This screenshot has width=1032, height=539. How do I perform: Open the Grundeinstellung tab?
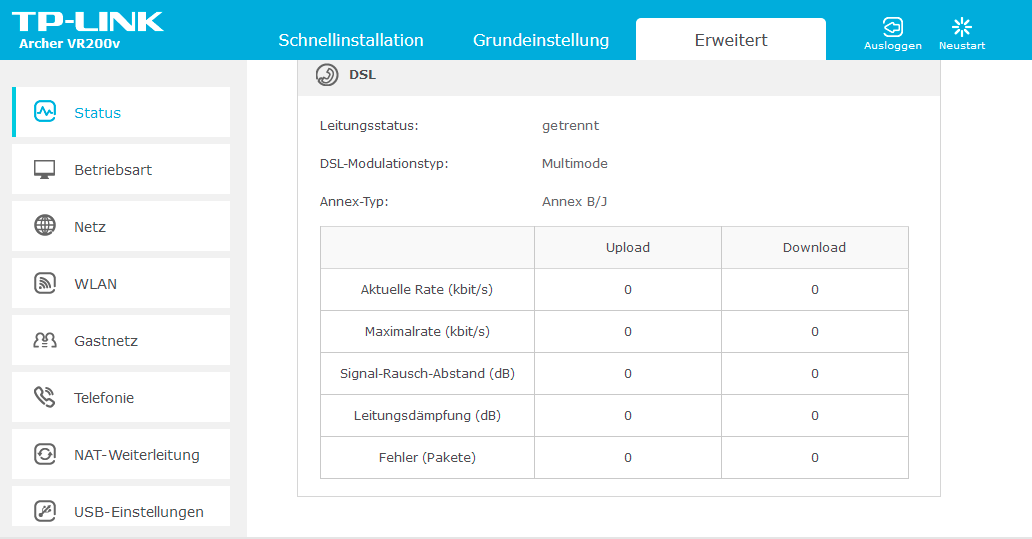[541, 40]
